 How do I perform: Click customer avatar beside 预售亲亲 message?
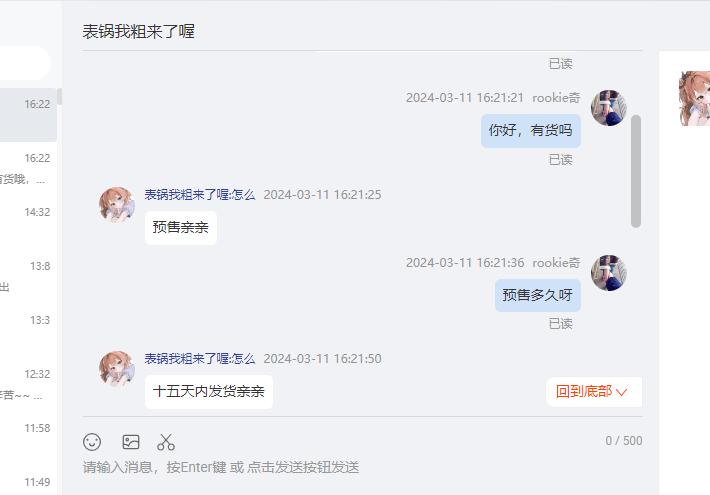[x=117, y=205]
